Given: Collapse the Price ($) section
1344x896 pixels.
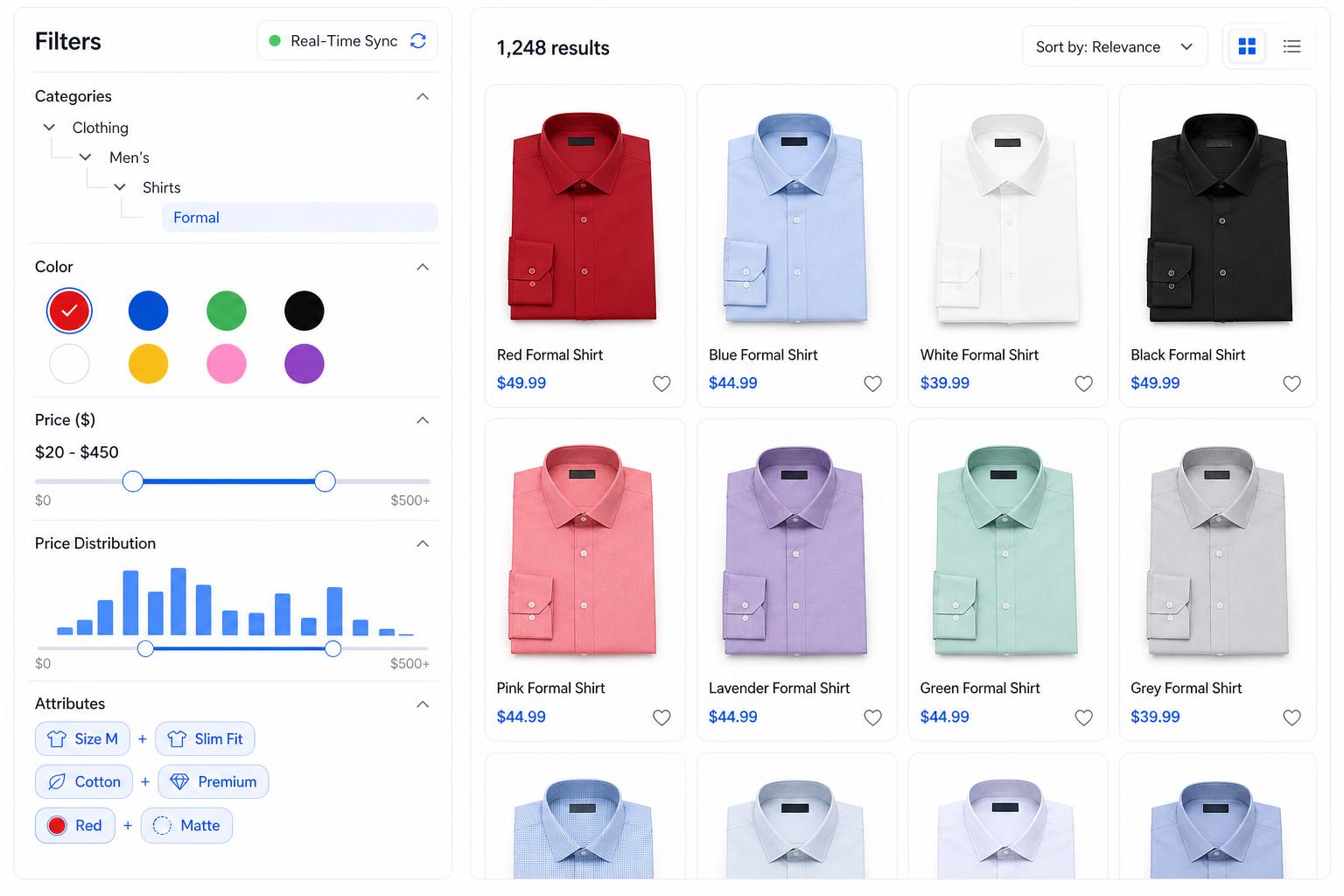Looking at the screenshot, I should [x=423, y=420].
